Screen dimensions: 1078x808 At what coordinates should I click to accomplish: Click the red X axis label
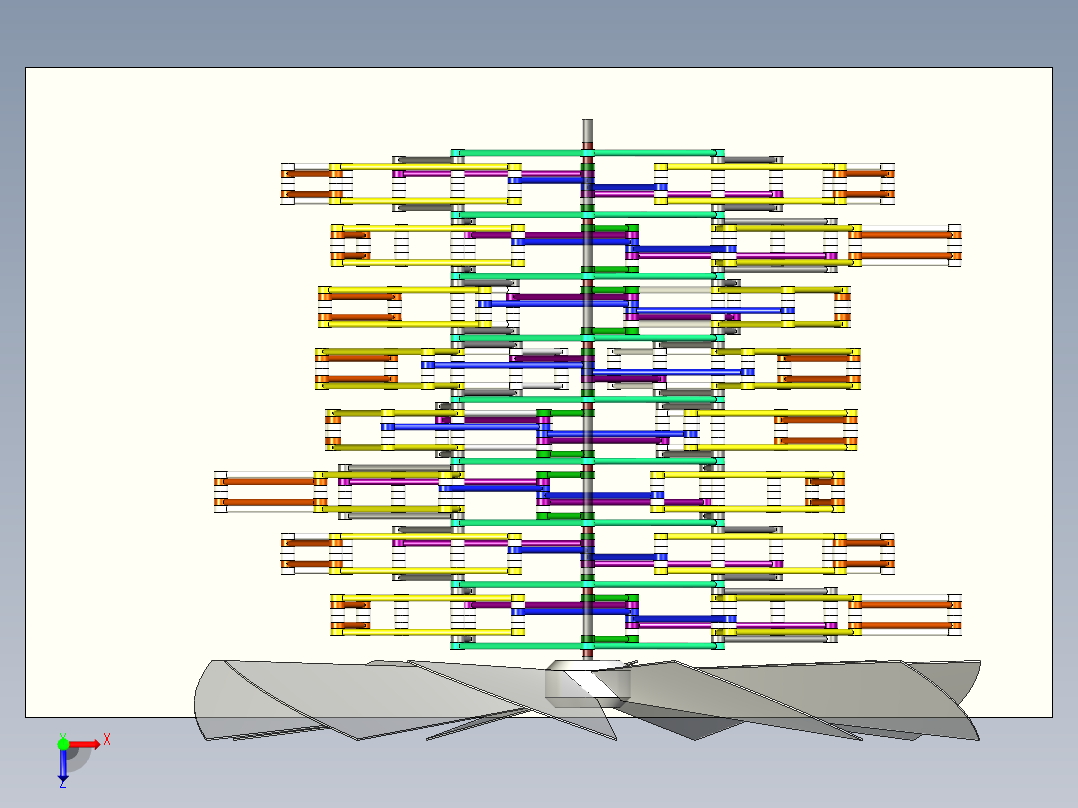click(x=107, y=740)
